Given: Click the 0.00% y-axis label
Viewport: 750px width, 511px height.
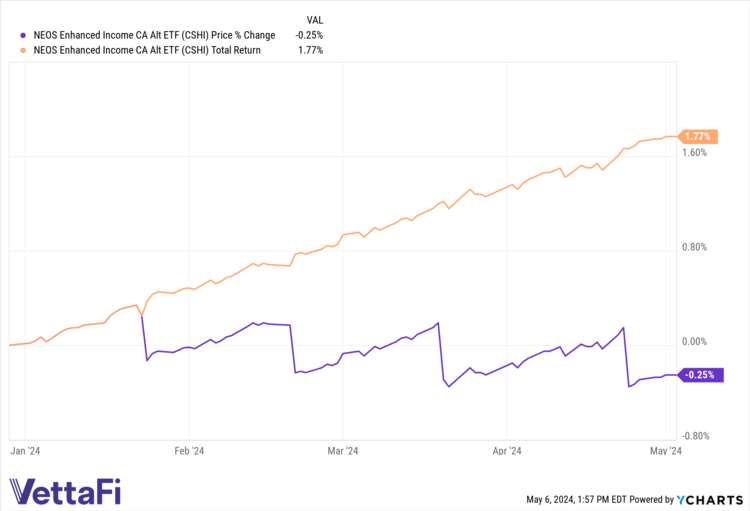Looking at the screenshot, I should (x=694, y=342).
